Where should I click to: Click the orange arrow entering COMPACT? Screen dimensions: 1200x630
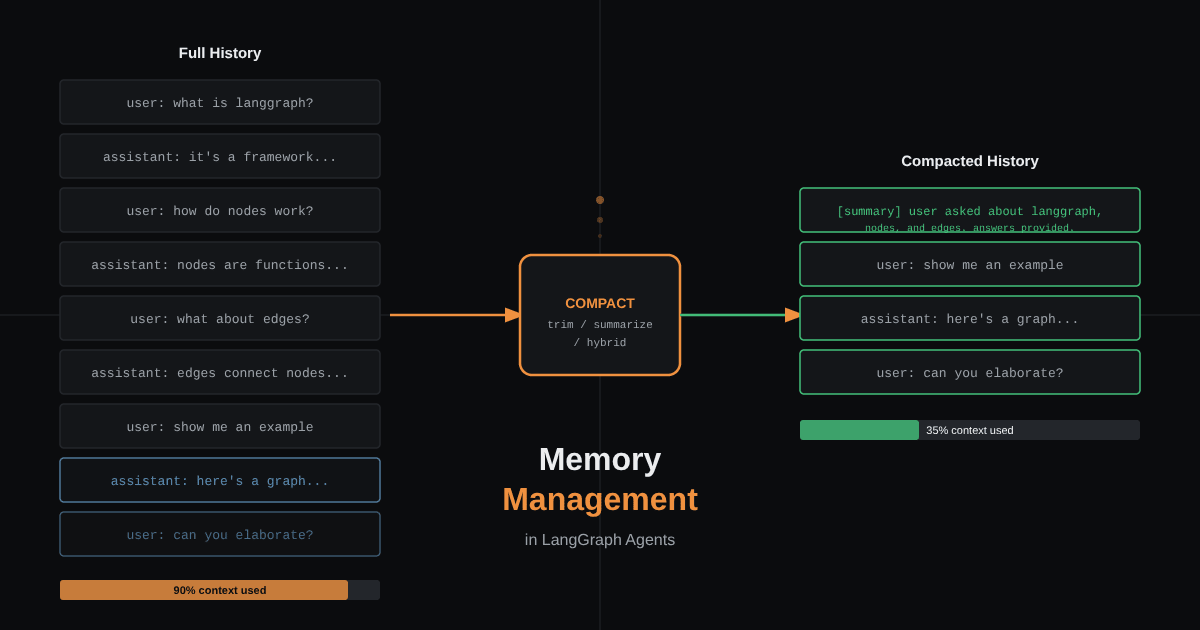[455, 315]
